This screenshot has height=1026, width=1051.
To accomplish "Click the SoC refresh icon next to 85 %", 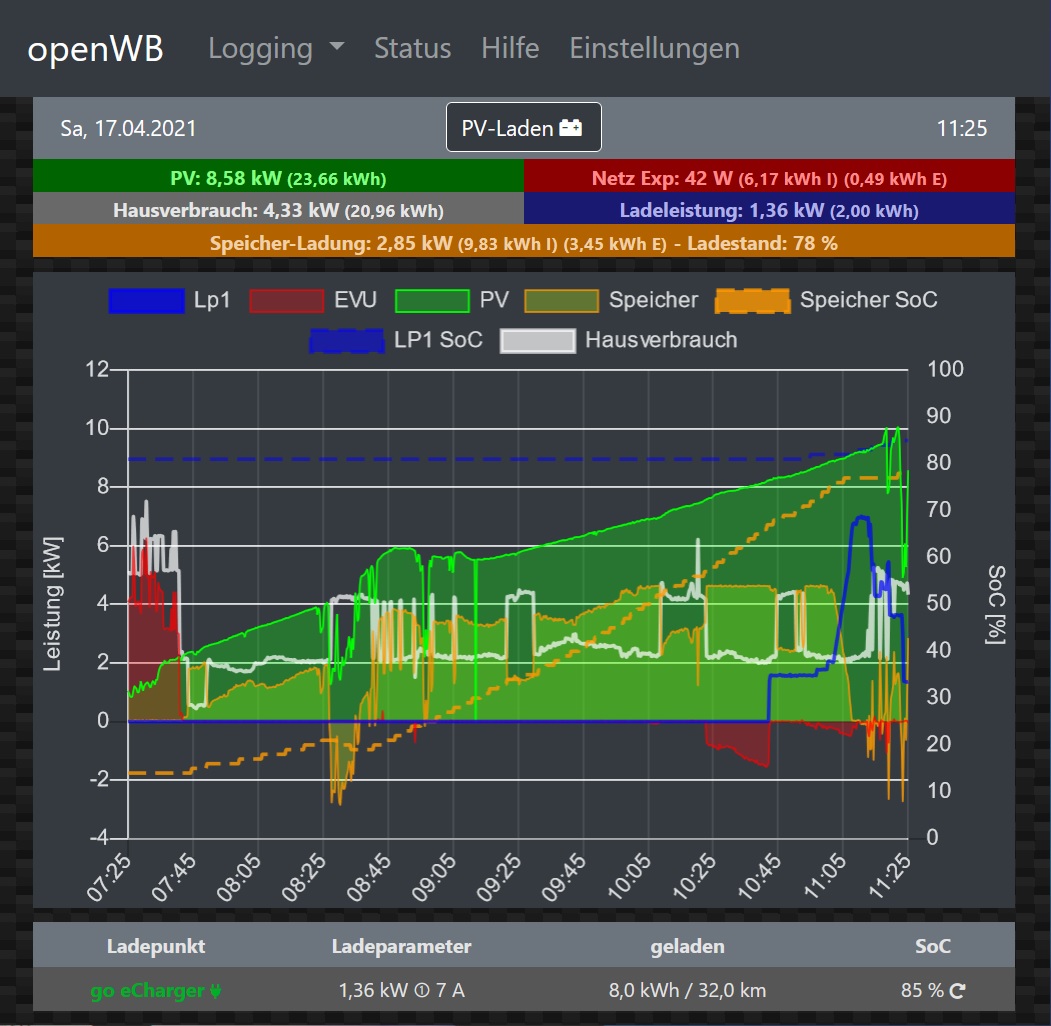I will click(x=957, y=991).
